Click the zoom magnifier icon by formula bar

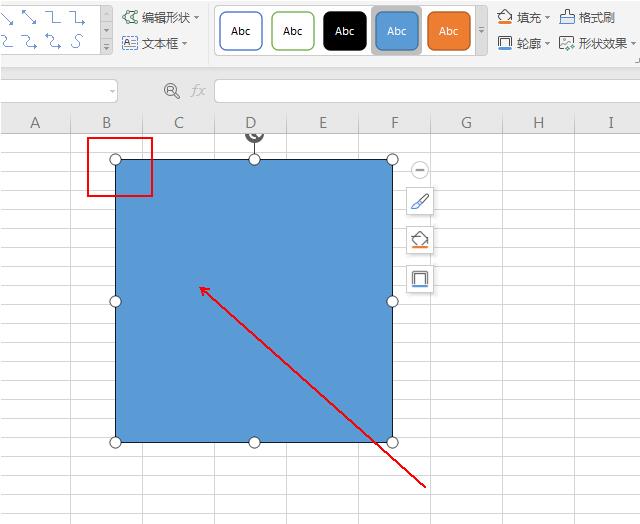(171, 91)
